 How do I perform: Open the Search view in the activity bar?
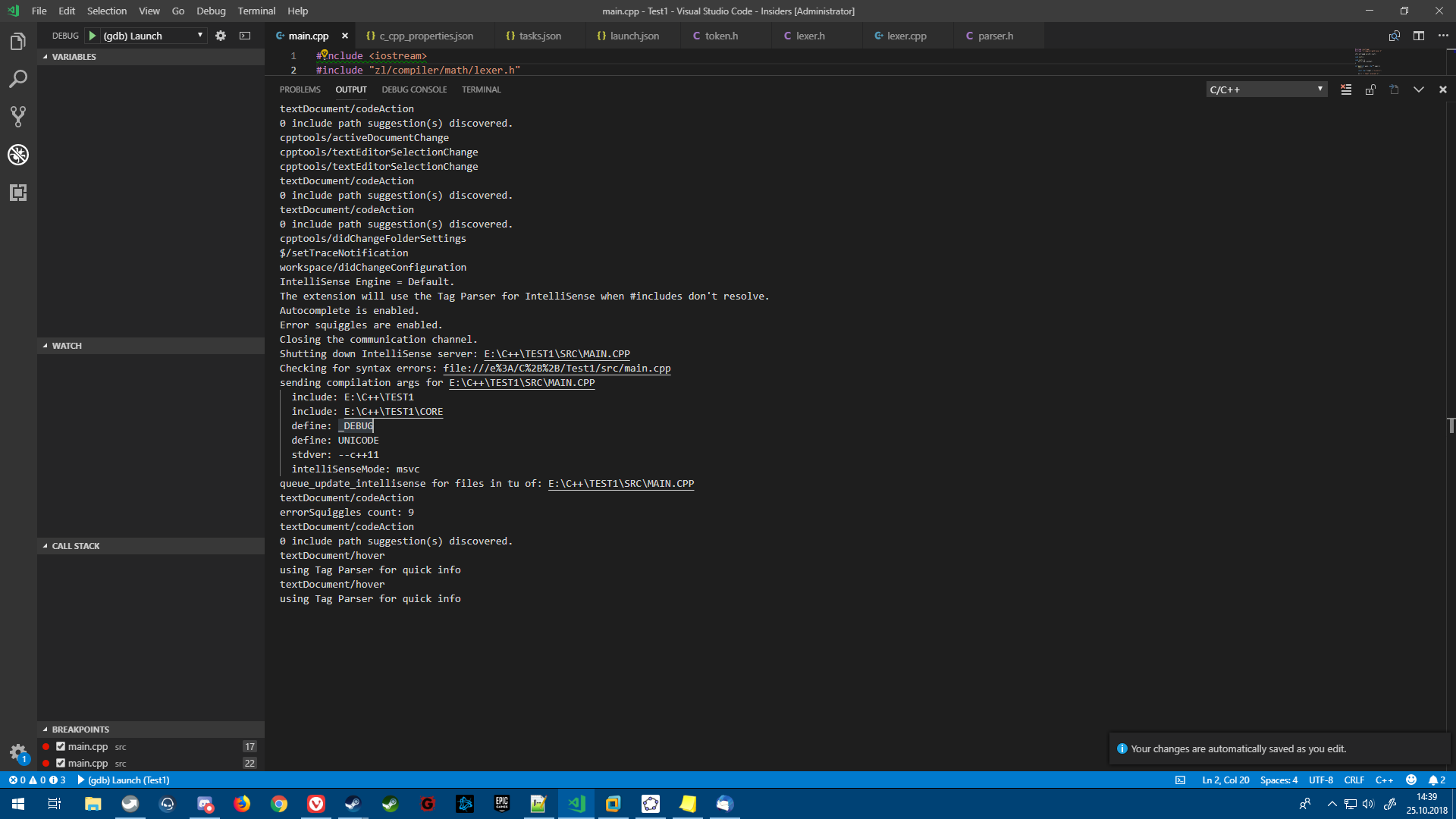tap(18, 79)
